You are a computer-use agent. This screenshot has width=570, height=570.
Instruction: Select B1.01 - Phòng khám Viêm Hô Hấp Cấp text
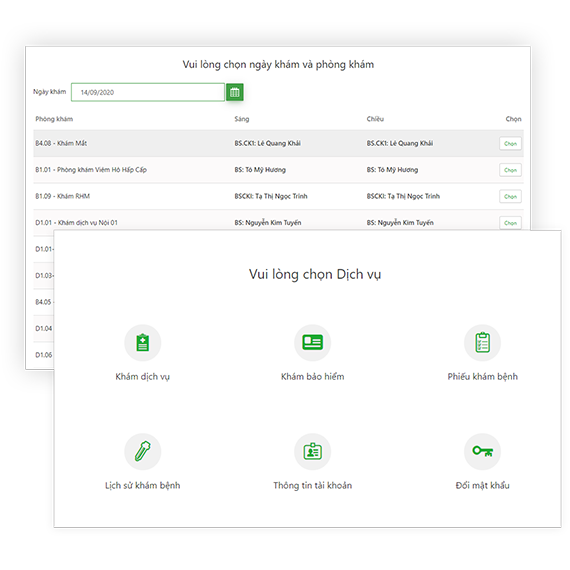[91, 170]
